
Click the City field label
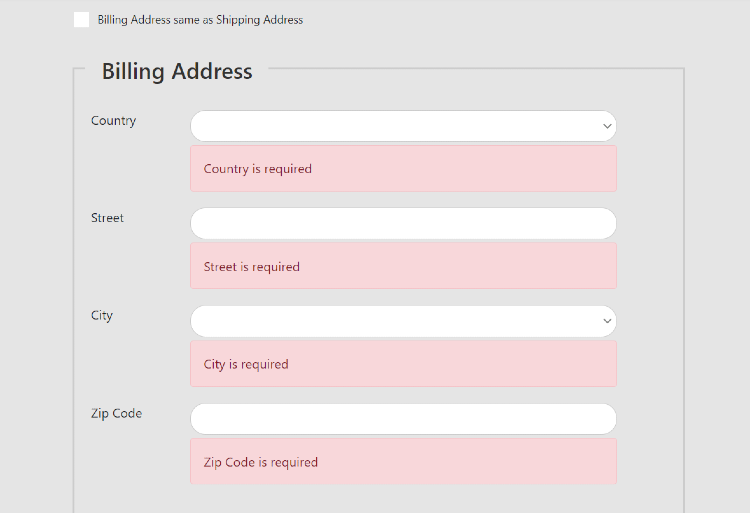(x=102, y=316)
